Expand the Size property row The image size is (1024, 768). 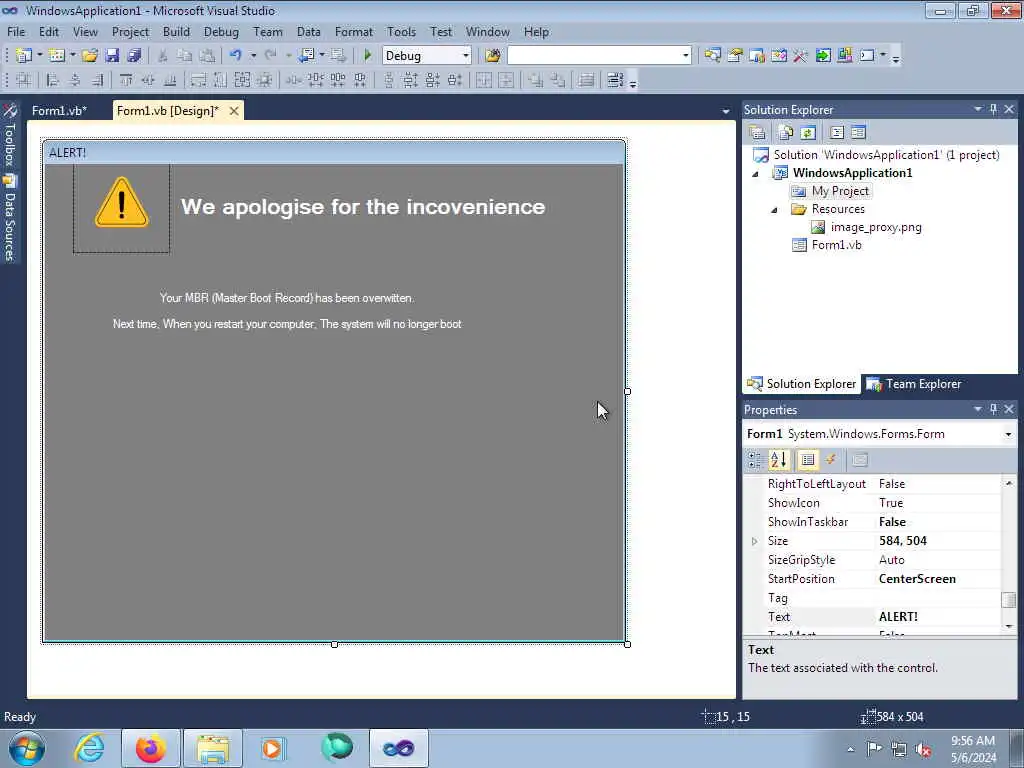click(x=754, y=541)
